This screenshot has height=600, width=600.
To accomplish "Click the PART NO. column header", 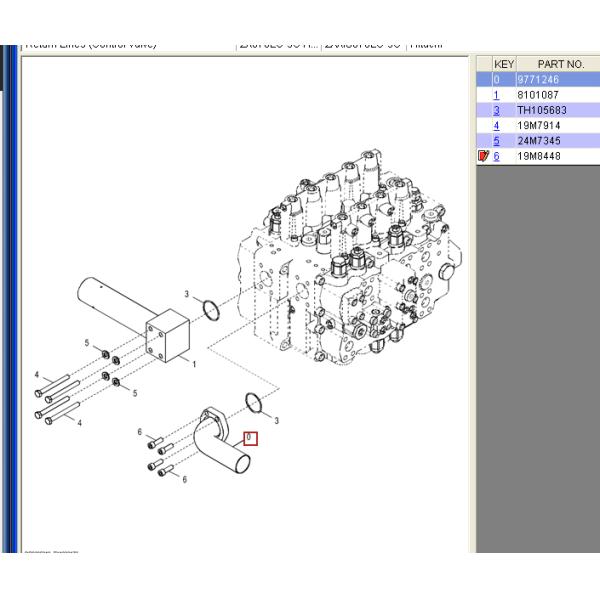I will click(x=559, y=64).
